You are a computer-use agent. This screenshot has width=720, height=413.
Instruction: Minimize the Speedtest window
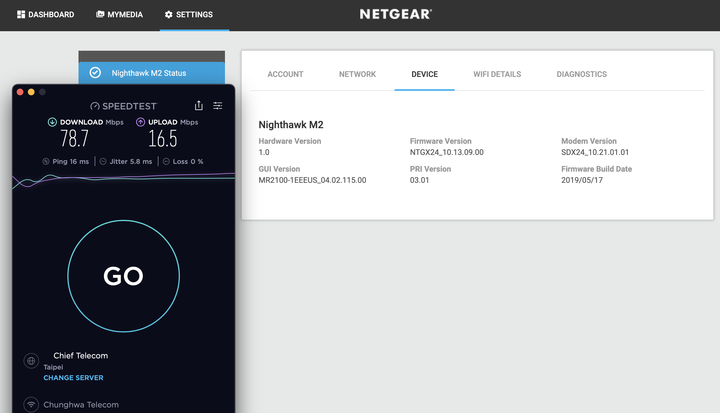coord(31,92)
